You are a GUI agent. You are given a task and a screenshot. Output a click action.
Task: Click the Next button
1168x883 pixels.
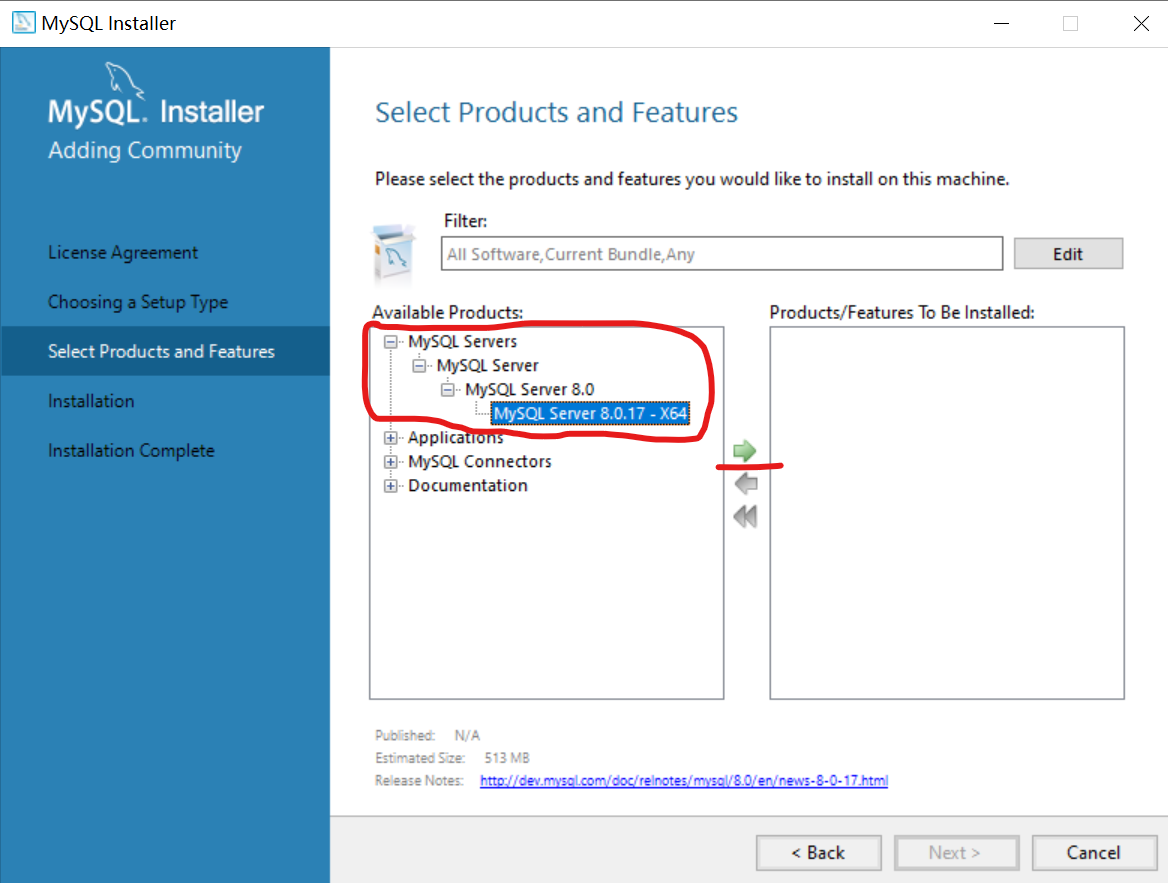coord(956,852)
